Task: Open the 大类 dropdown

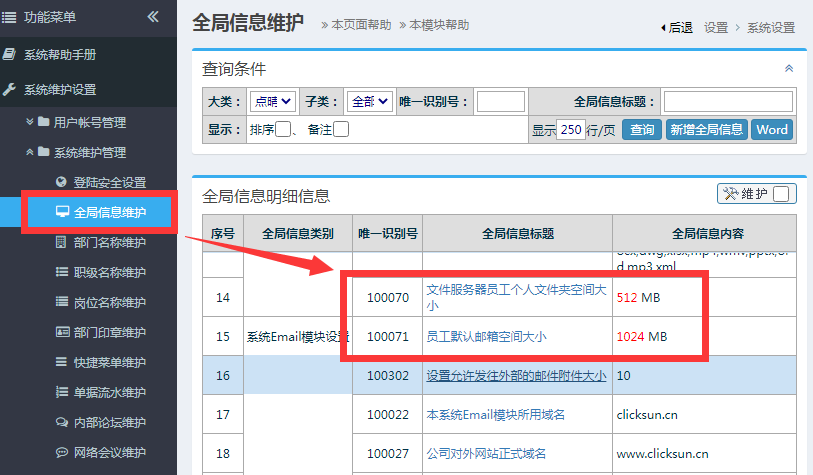Action: click(x=273, y=101)
